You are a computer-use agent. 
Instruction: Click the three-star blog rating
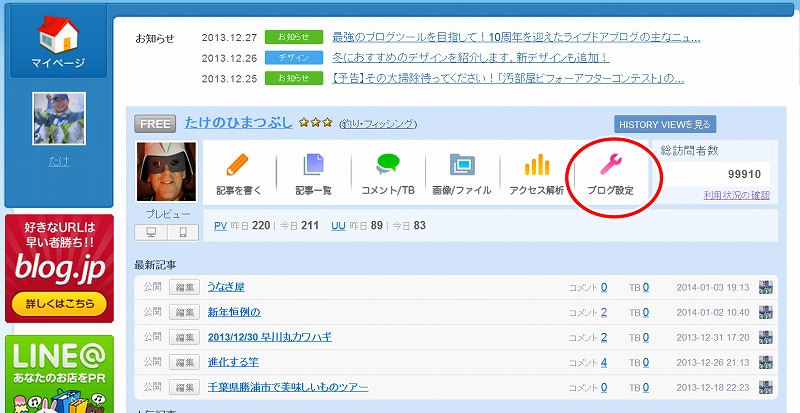[316, 123]
